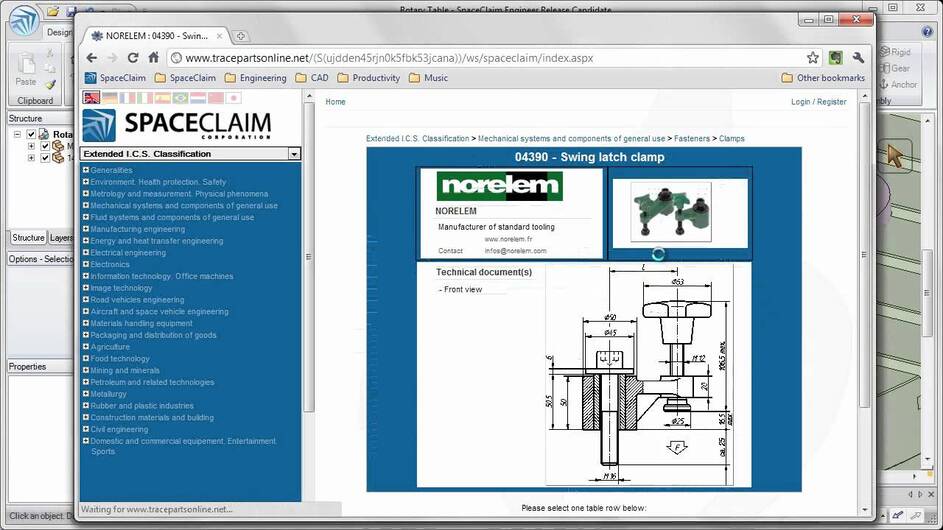Expand the Road vehicles engineering category
The width and height of the screenshot is (943, 530).
[85, 299]
